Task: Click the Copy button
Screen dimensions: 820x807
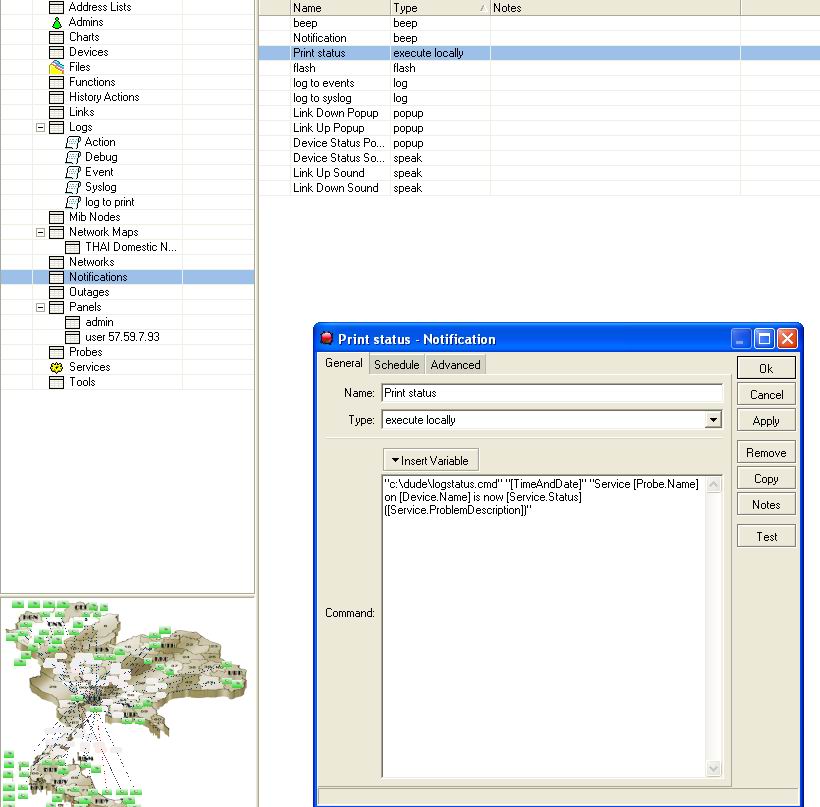Action: (766, 479)
